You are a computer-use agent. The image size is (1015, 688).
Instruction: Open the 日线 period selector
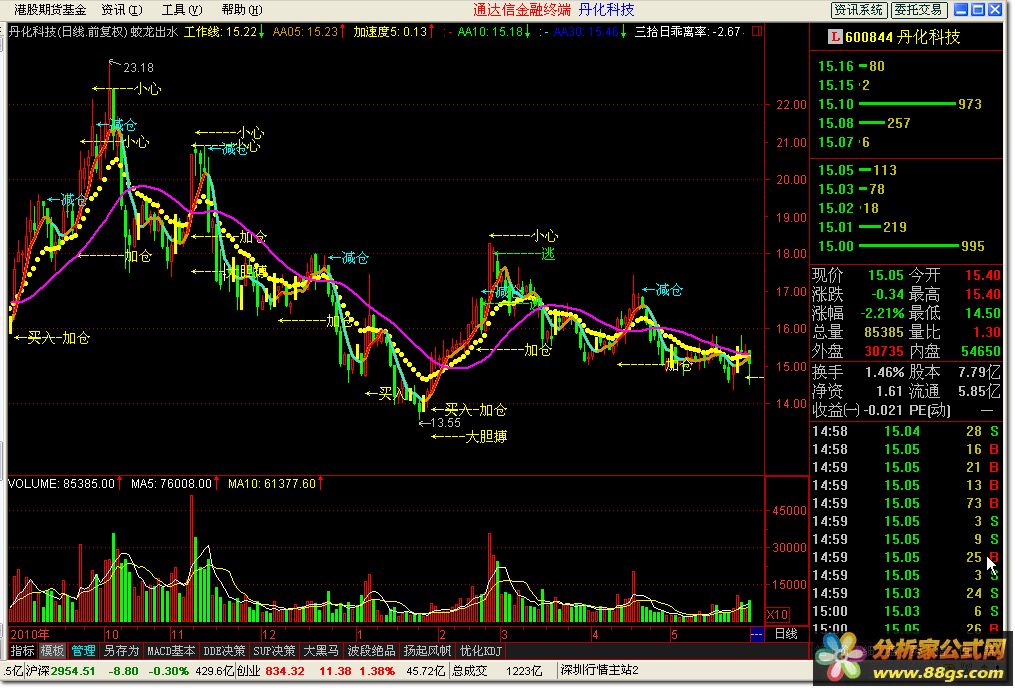[x=786, y=635]
